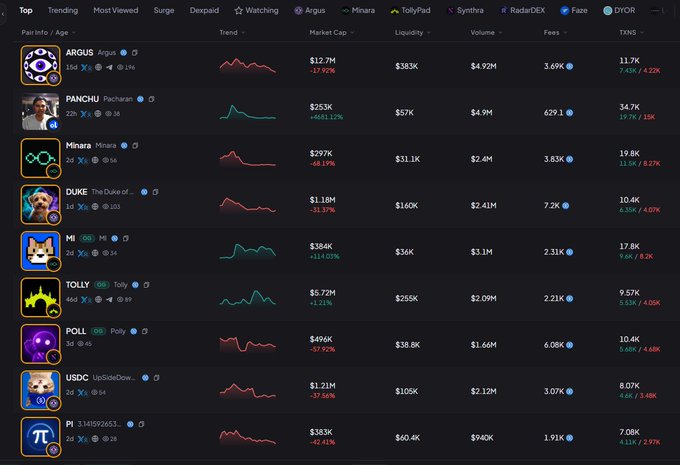Copy the DUKE contract address
Viewport: 680px width, 465px height.
click(155, 192)
